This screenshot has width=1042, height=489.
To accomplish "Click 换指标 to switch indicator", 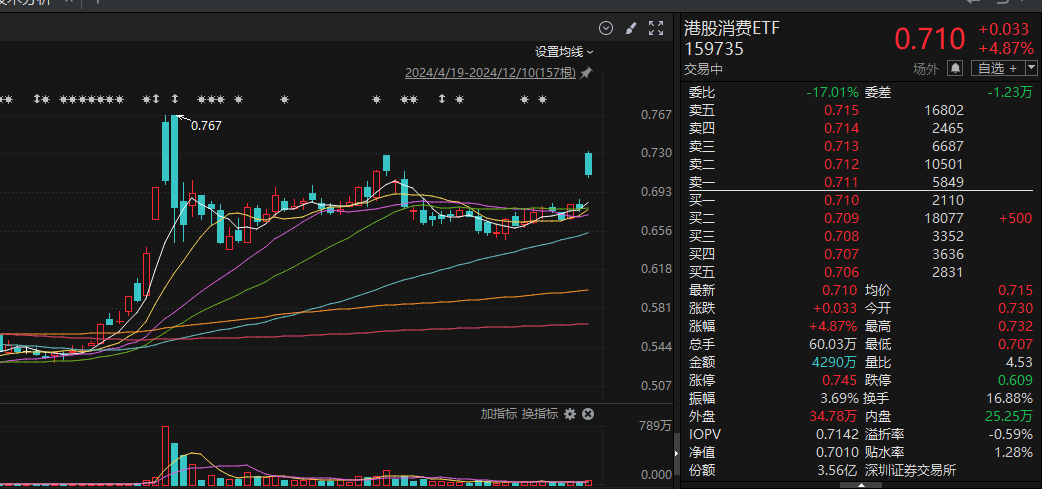I will click(x=539, y=414).
